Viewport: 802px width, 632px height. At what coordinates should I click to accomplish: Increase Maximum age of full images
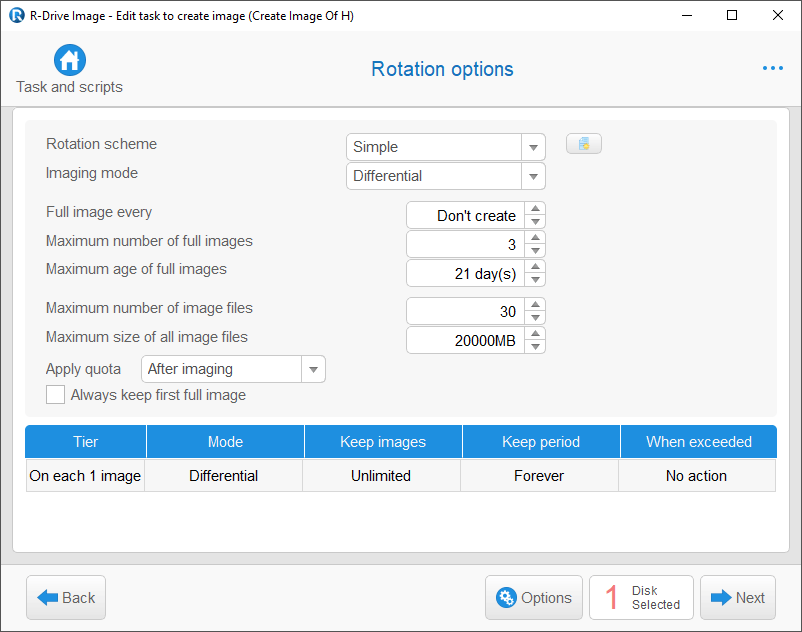(535, 267)
